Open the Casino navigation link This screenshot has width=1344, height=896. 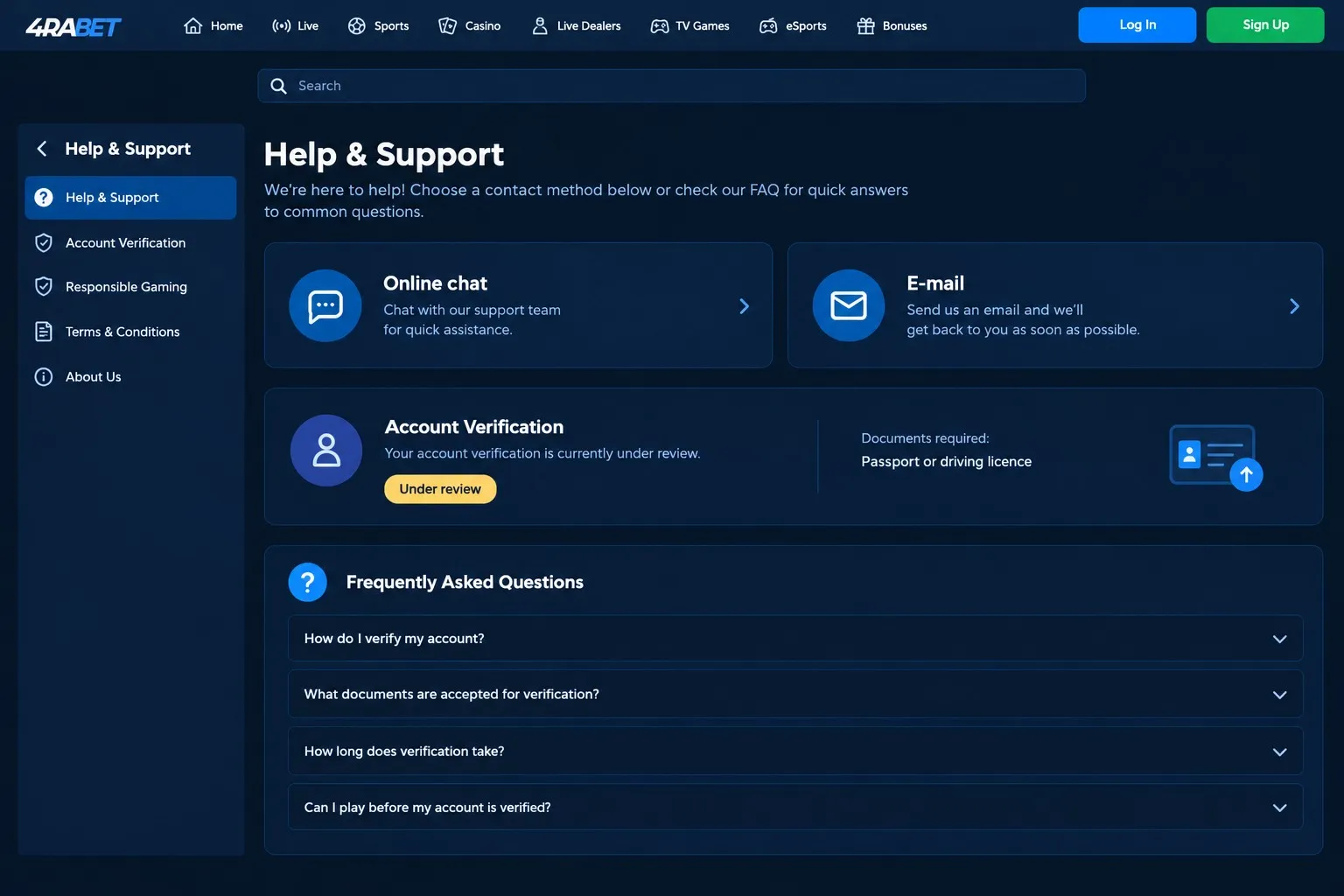coord(470,26)
